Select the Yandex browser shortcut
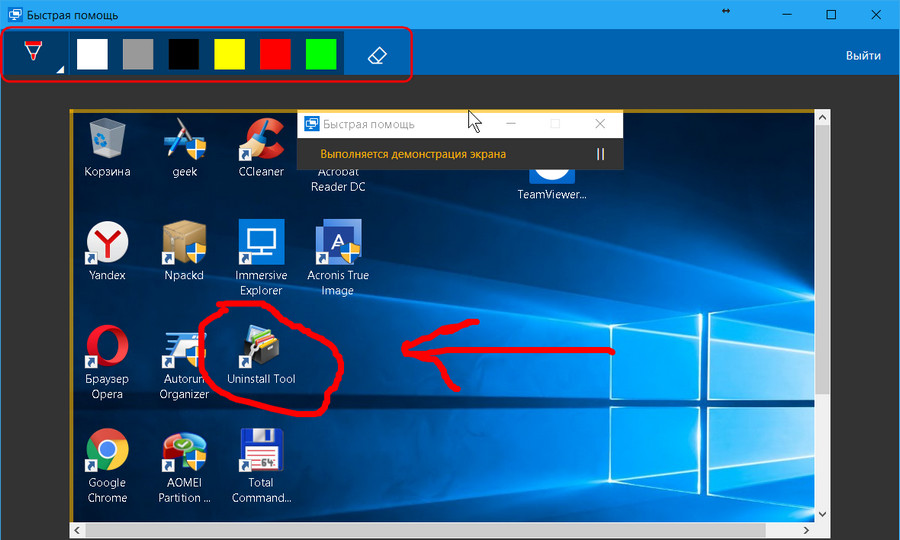 pos(107,251)
